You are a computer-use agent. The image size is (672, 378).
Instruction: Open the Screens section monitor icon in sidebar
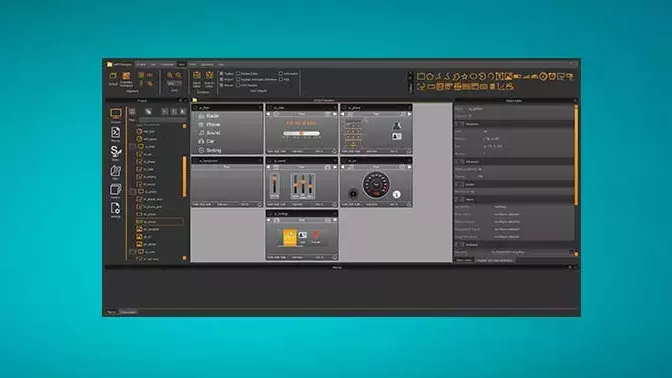click(x=116, y=114)
